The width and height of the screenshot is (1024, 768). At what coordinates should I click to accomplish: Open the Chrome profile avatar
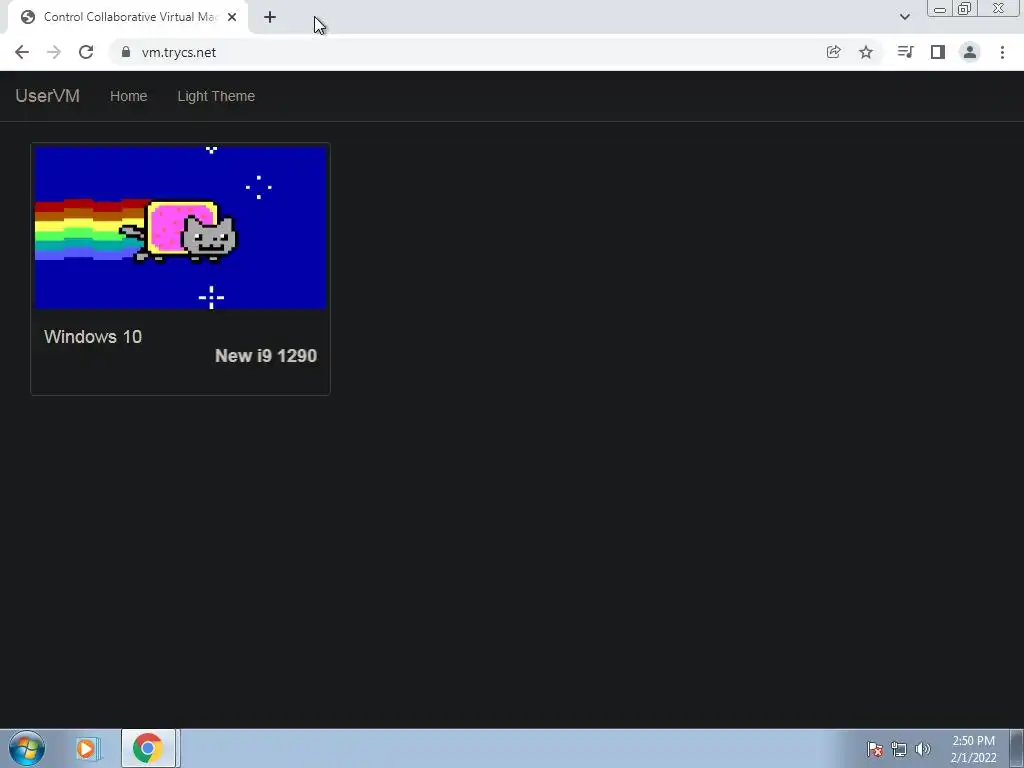pos(970,52)
